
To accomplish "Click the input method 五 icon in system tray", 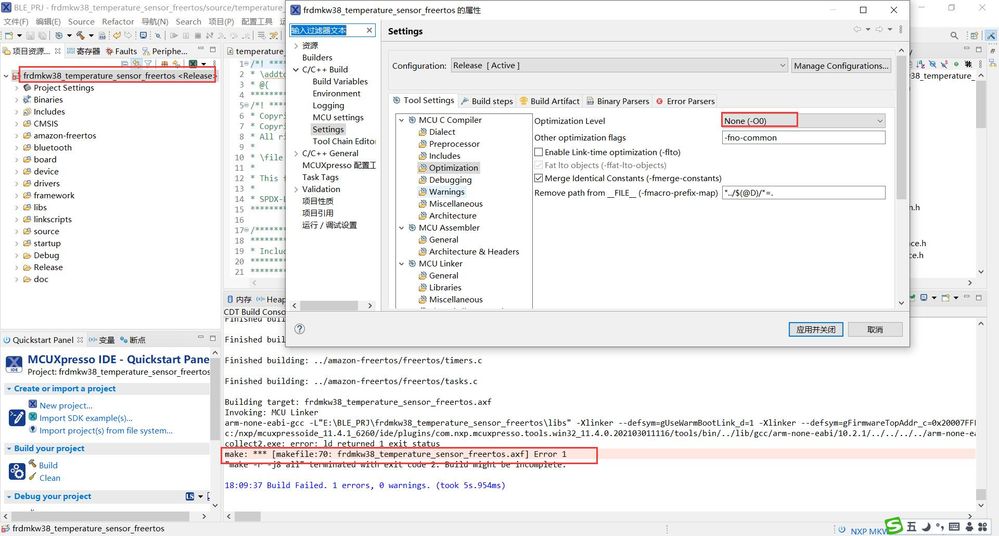I will point(912,526).
